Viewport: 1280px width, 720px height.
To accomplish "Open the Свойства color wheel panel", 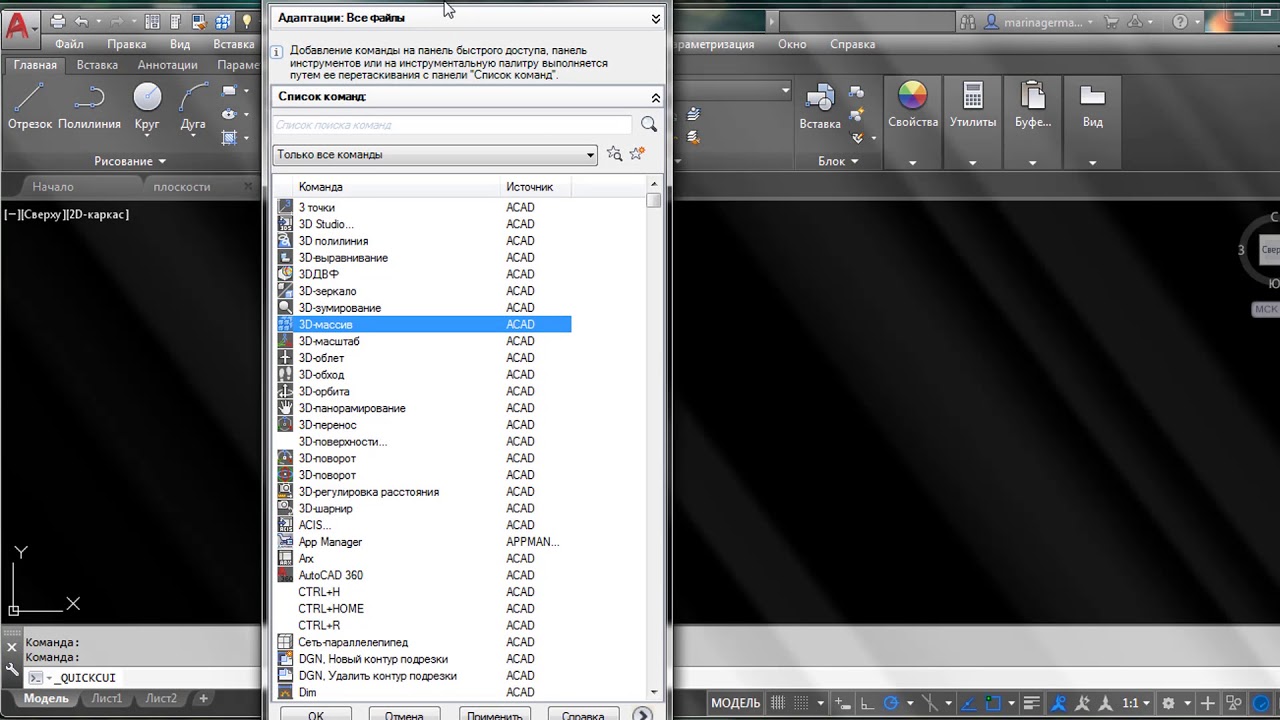I will (912, 106).
